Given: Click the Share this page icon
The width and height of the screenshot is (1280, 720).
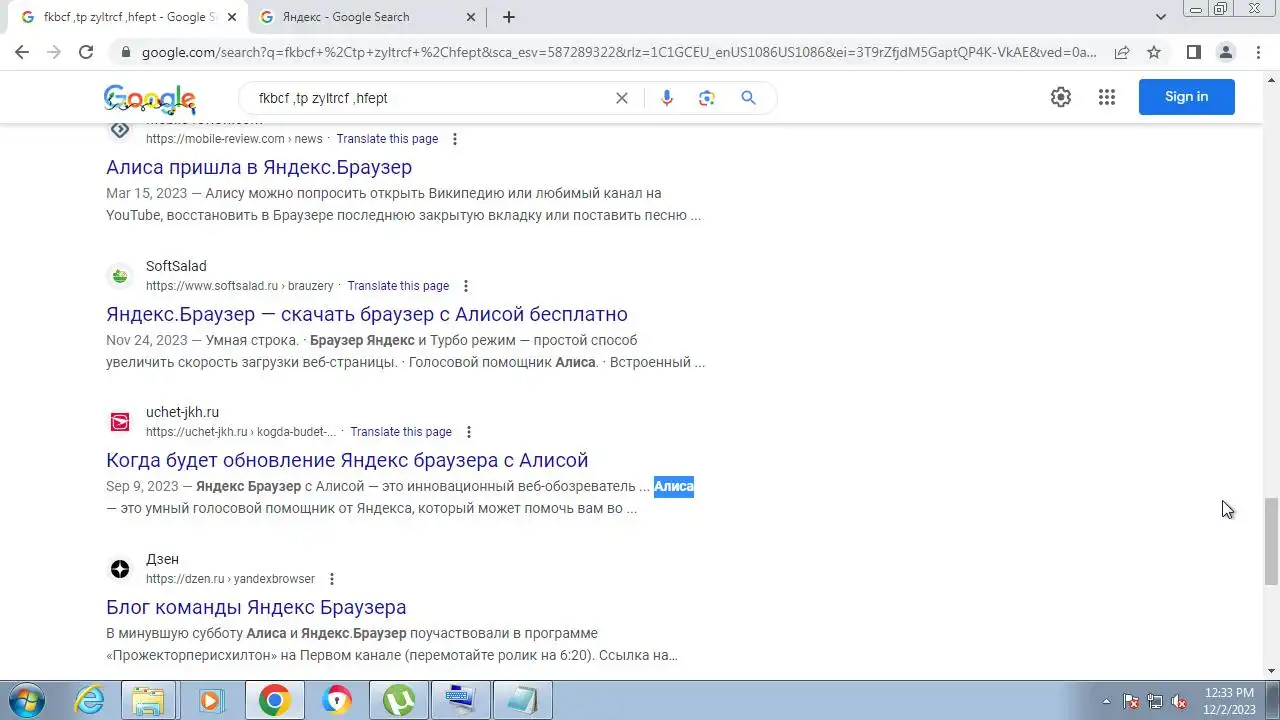Looking at the screenshot, I should [1122, 52].
